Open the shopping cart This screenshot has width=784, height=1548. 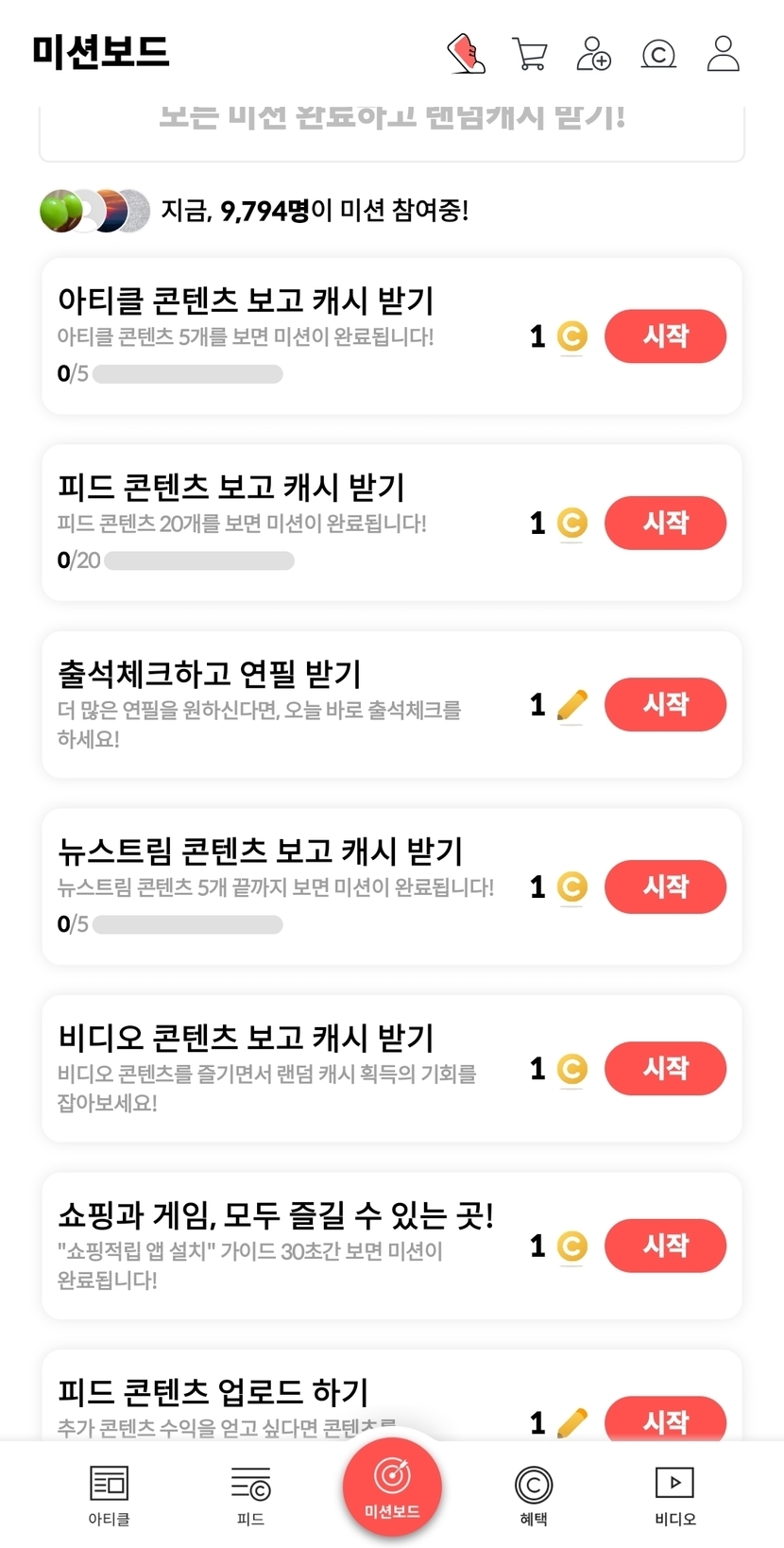click(x=530, y=53)
